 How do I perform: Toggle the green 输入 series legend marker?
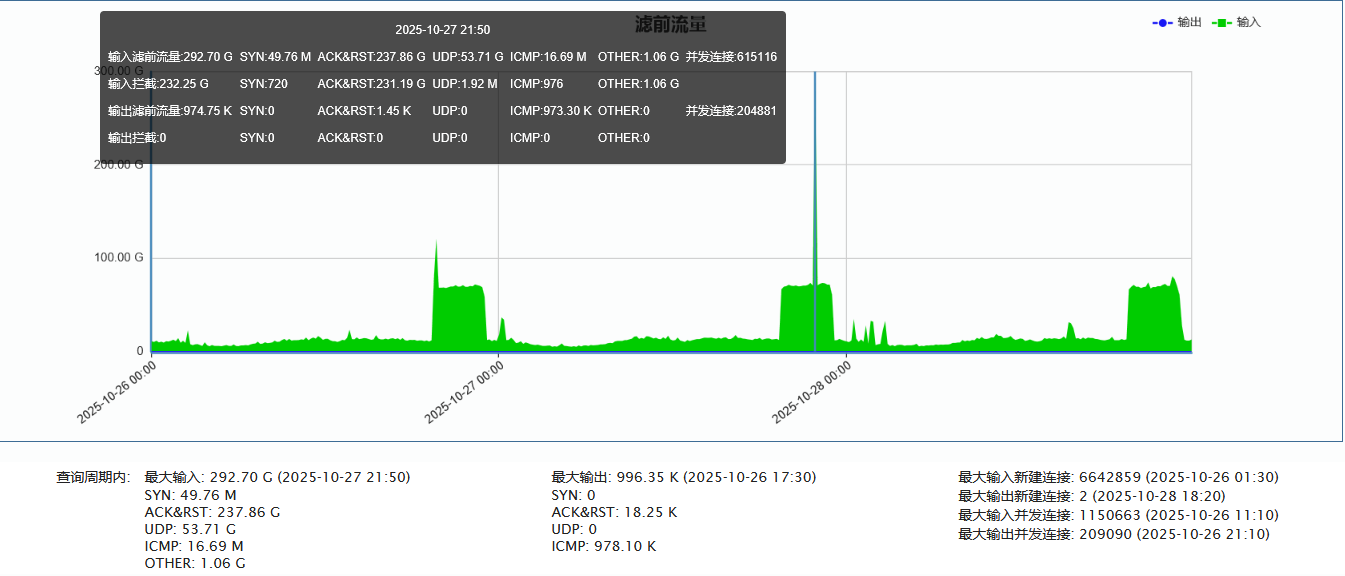tap(1221, 22)
